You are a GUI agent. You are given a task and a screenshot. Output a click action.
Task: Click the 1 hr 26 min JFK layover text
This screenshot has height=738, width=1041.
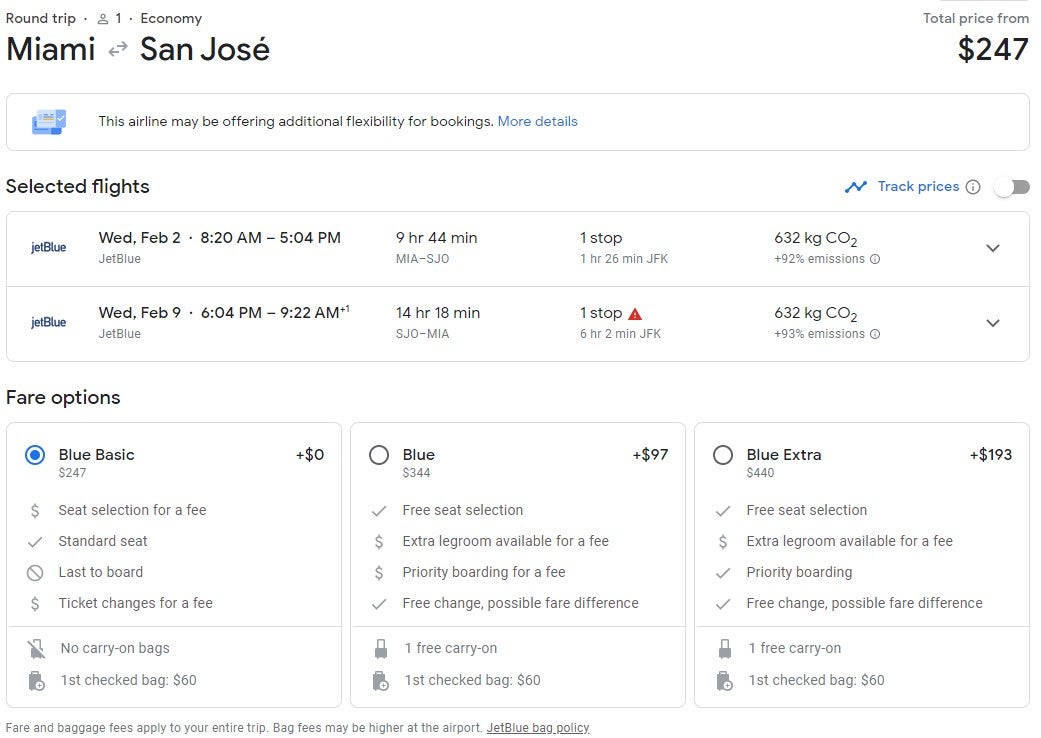(624, 259)
